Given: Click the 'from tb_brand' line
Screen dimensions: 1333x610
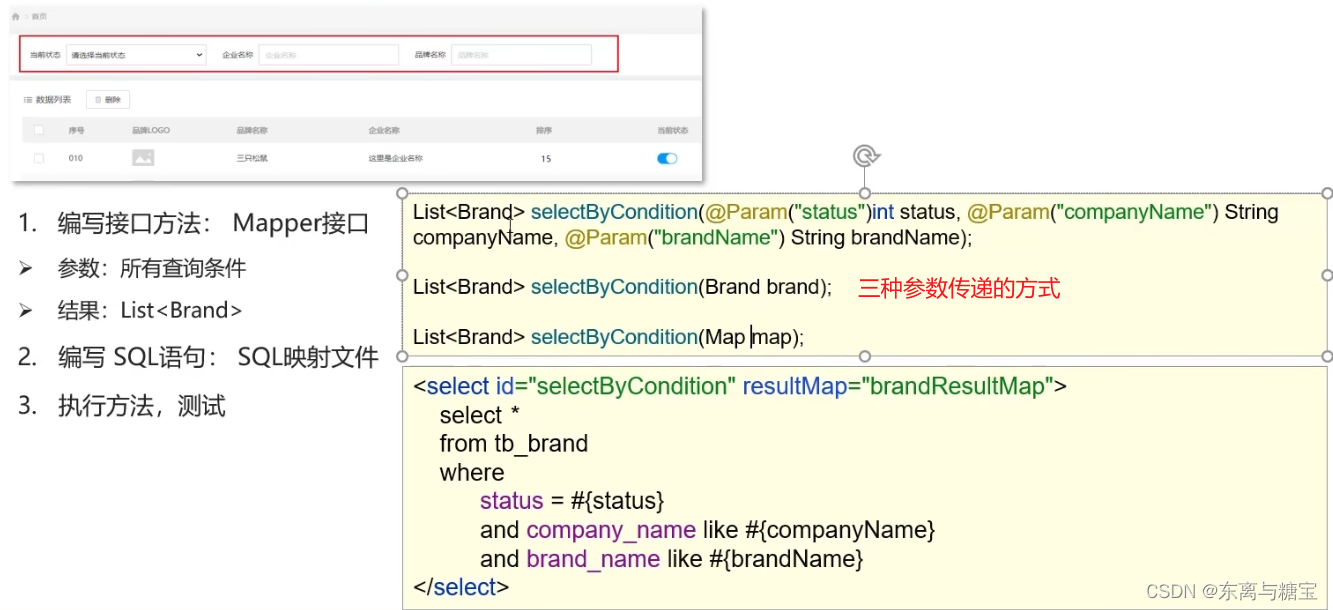Looking at the screenshot, I should click(514, 443).
